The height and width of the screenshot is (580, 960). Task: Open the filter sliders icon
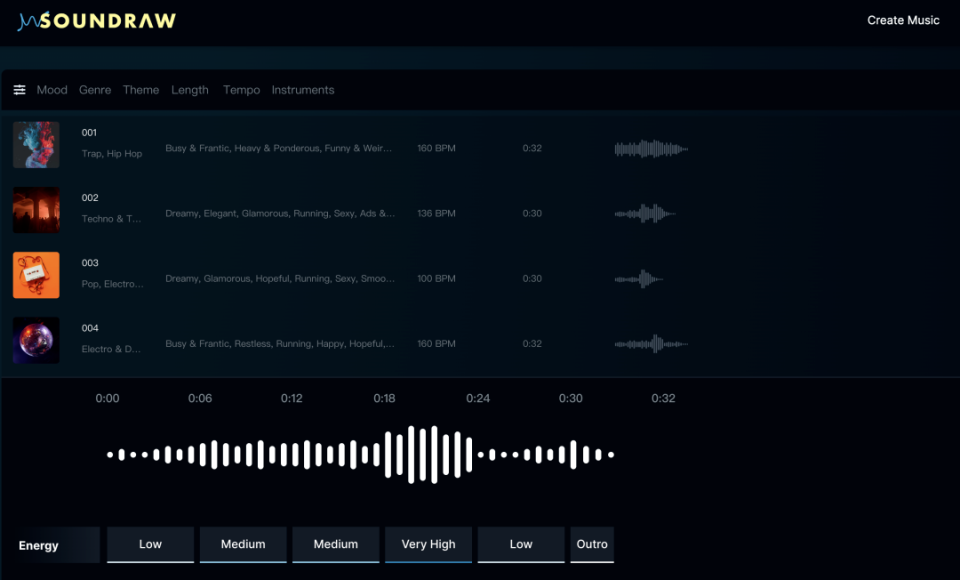(x=20, y=90)
